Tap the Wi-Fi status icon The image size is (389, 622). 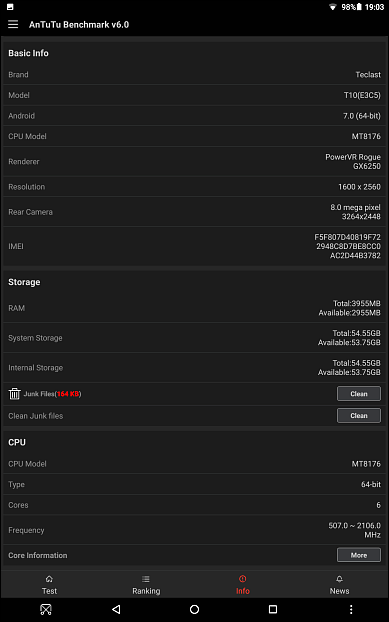click(333, 7)
